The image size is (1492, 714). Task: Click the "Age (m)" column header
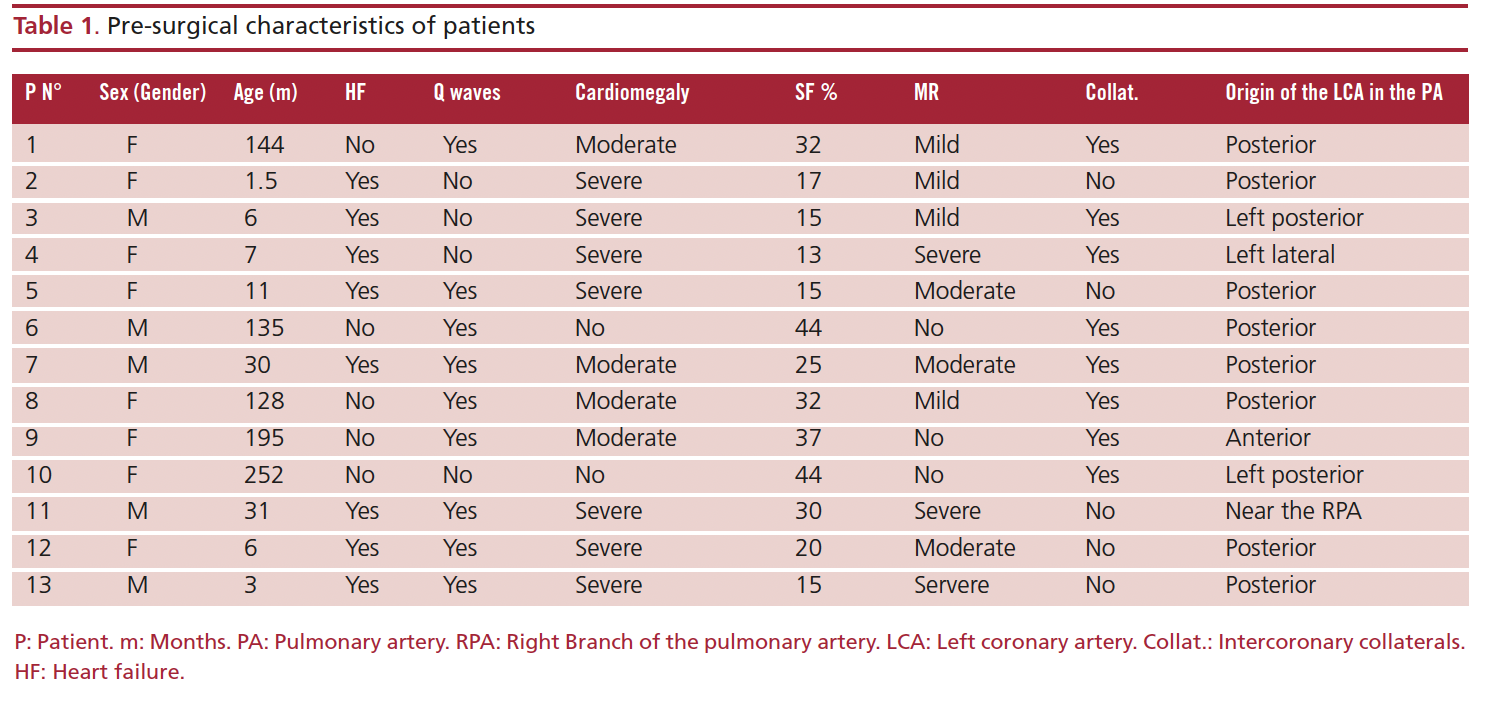click(x=265, y=93)
